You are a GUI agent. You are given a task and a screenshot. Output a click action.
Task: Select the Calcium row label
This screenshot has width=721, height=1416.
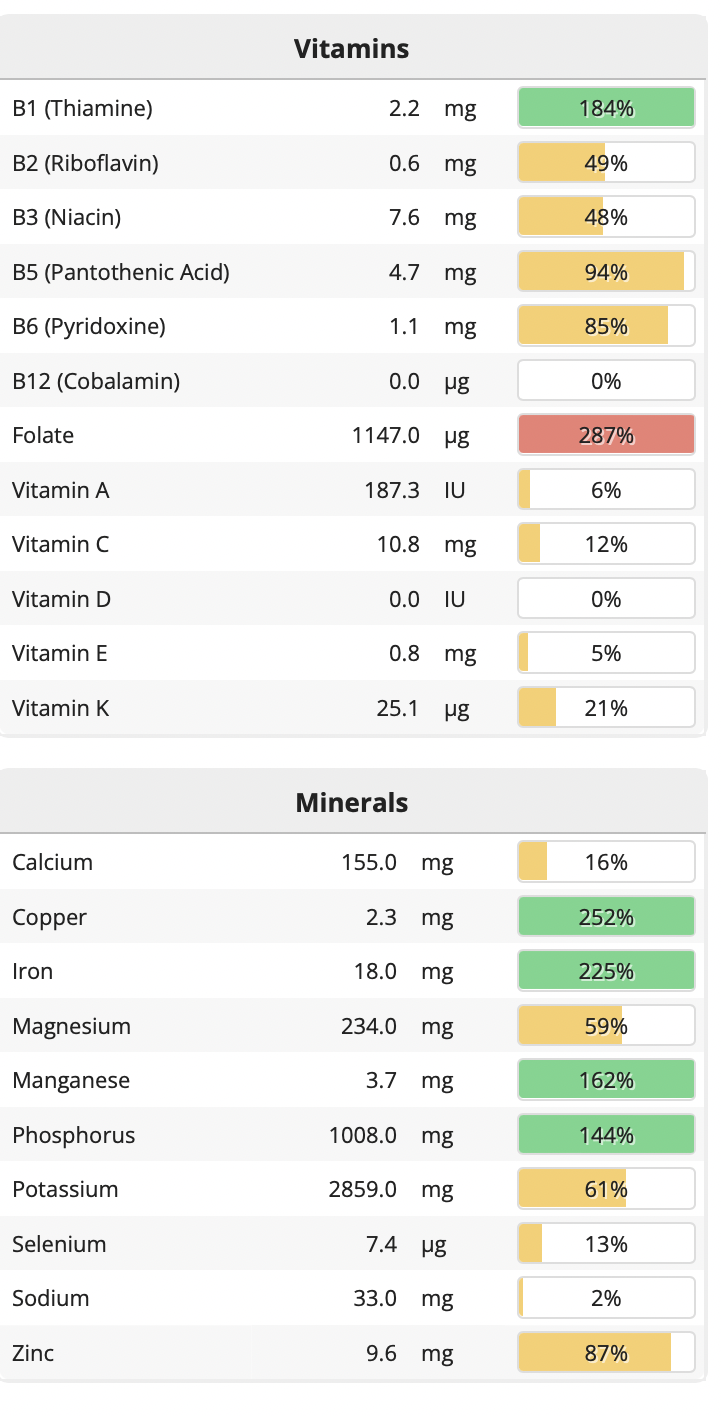(52, 862)
